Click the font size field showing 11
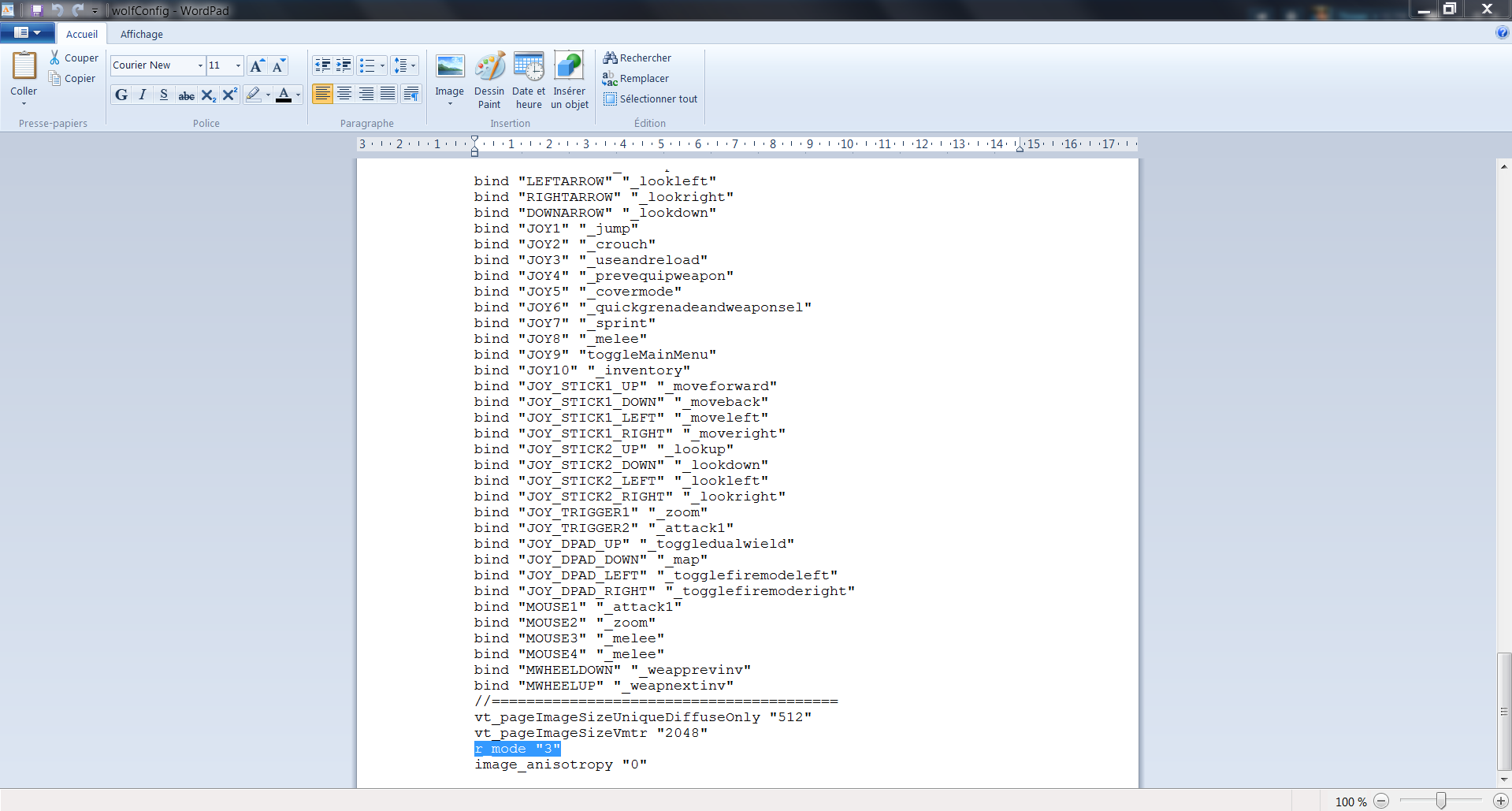This screenshot has width=1512, height=811. (219, 65)
